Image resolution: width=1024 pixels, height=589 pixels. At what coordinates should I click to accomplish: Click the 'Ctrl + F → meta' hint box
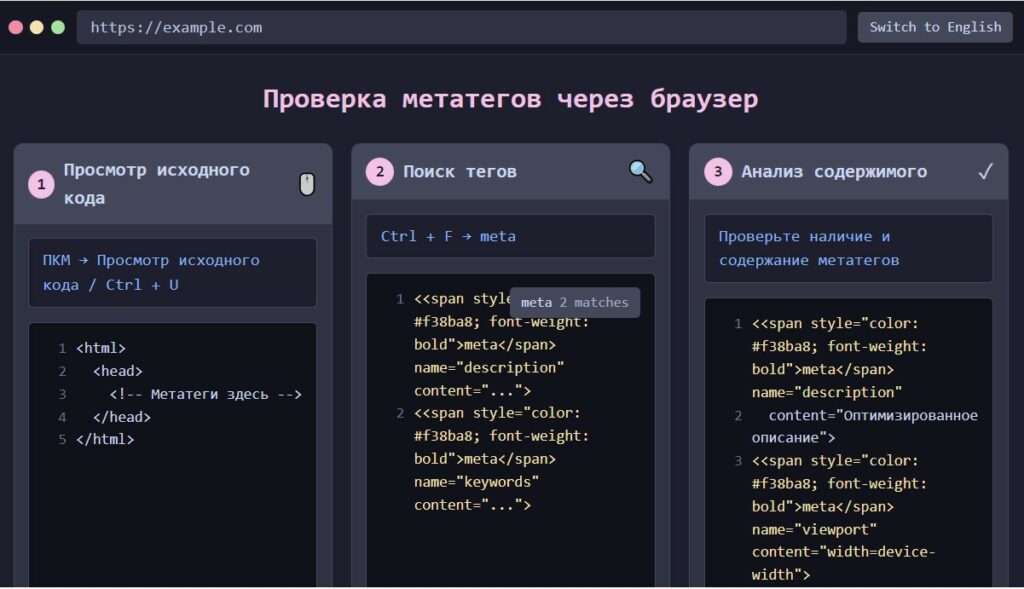click(511, 236)
